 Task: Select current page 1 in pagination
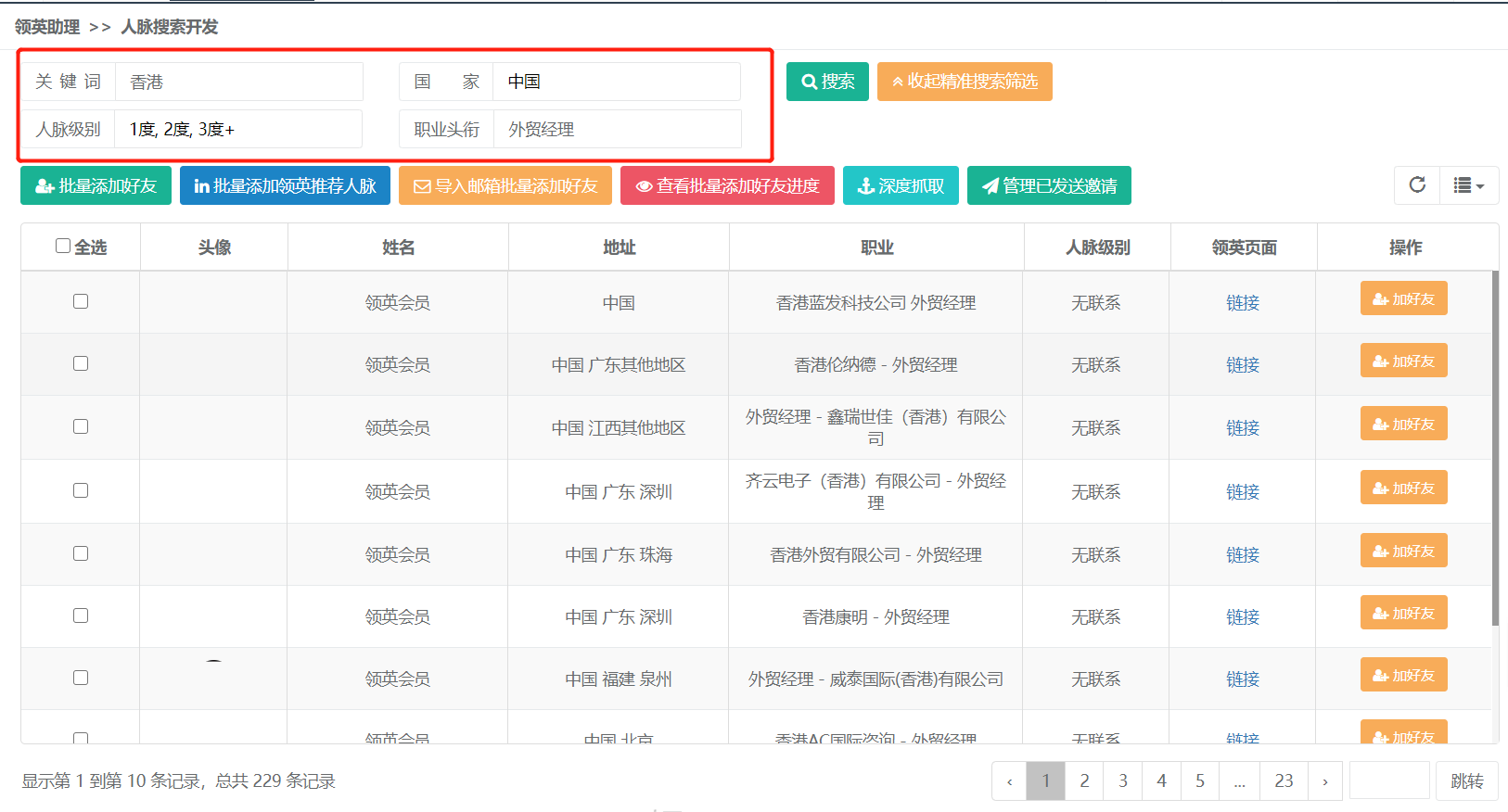point(1046,780)
